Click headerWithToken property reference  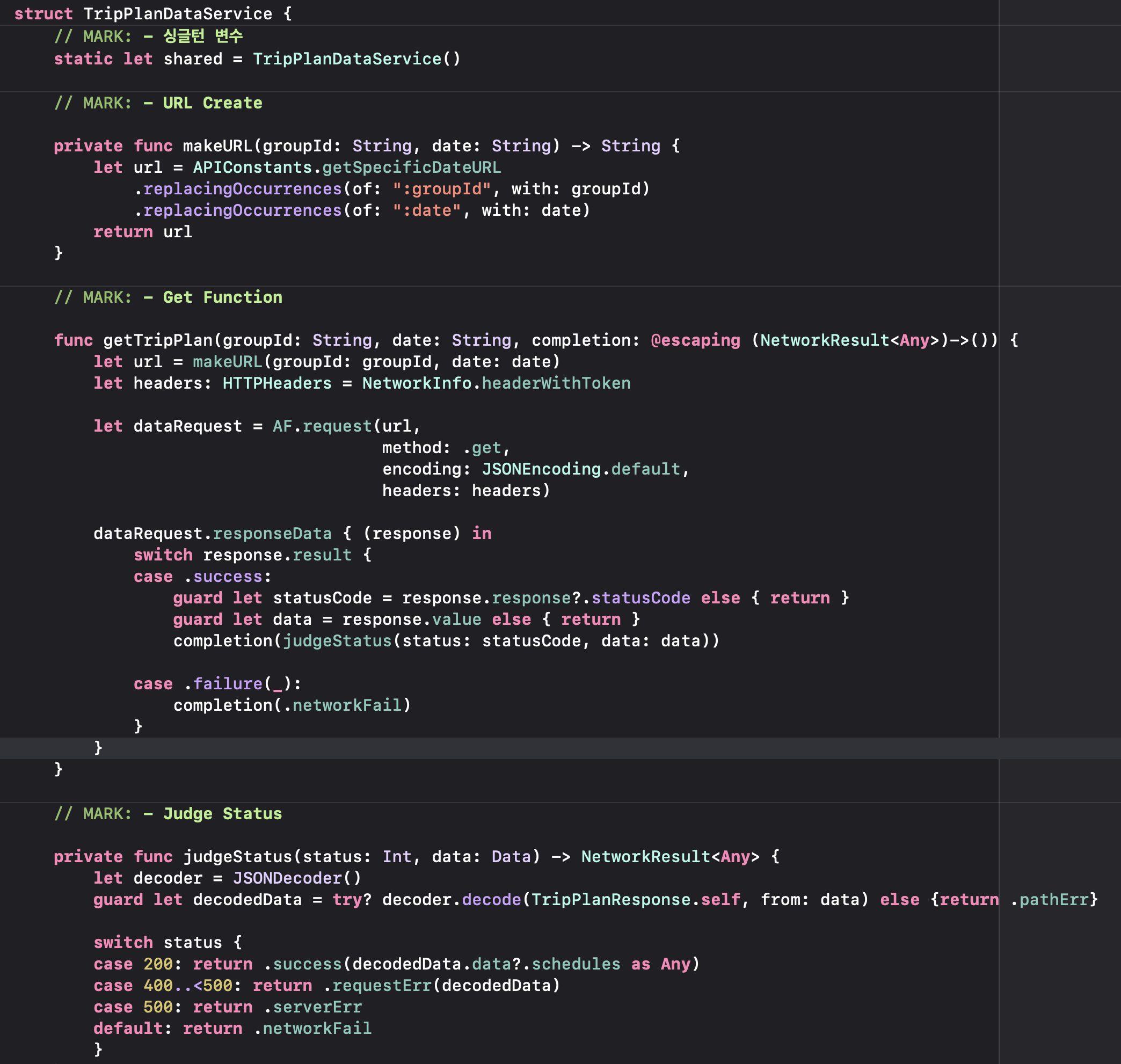pos(556,383)
